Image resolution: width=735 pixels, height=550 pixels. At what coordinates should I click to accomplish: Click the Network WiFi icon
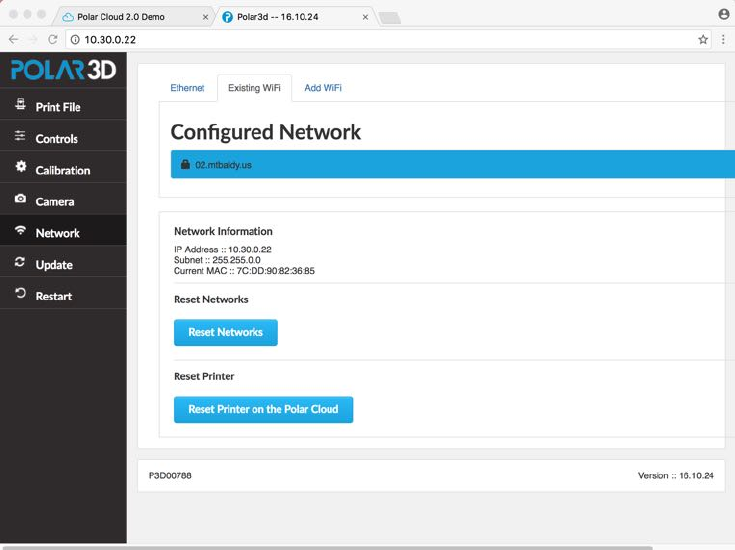[x=20, y=230]
